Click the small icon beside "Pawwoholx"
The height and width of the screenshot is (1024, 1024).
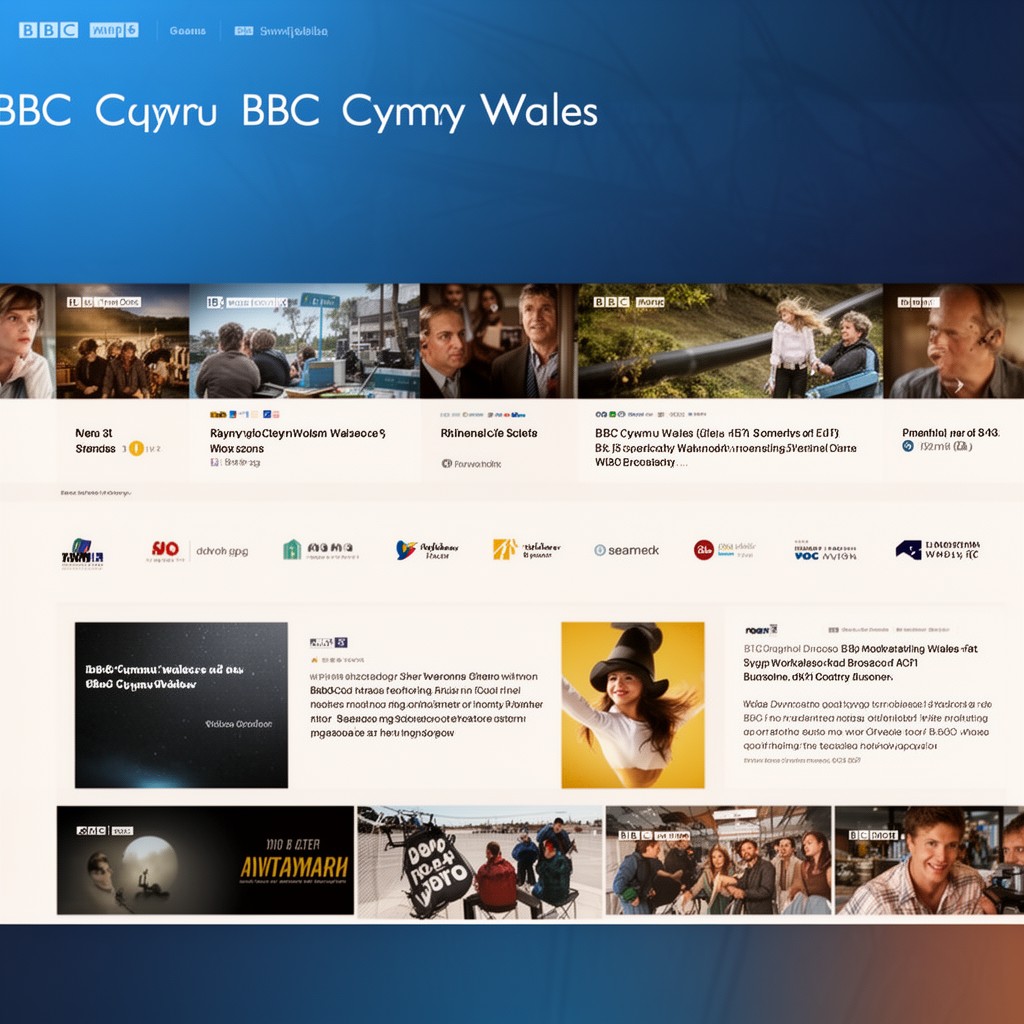[447, 464]
